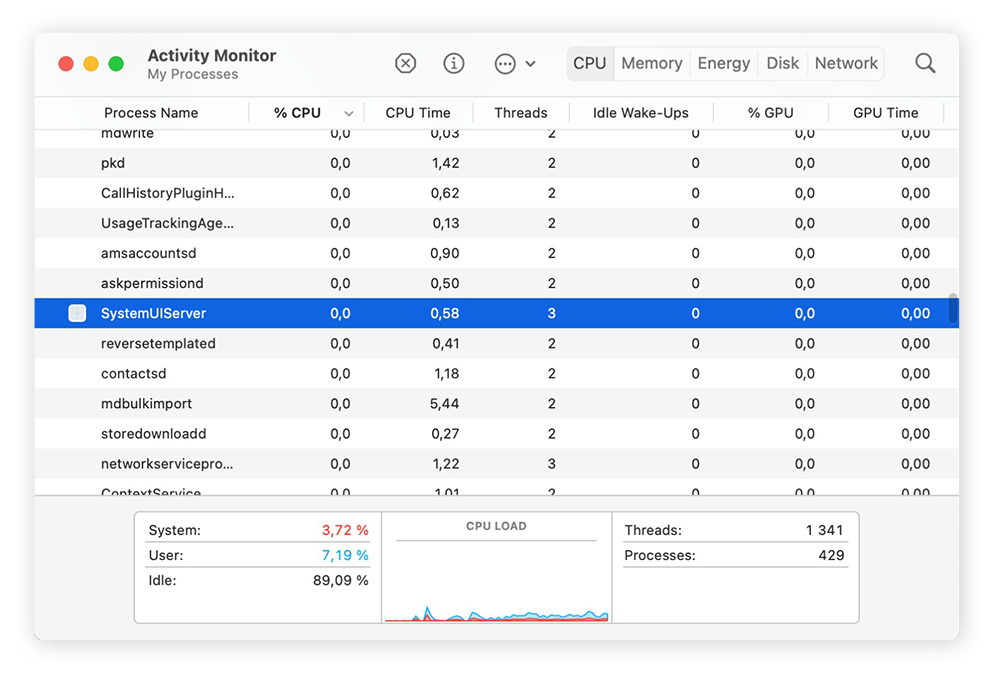Click the My Processes subtitle

[x=193, y=74]
